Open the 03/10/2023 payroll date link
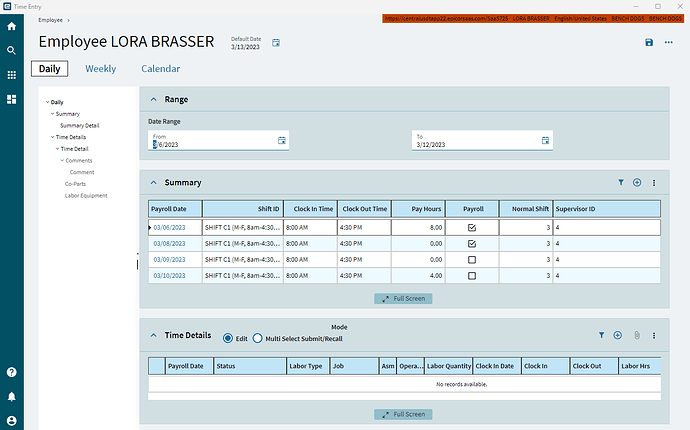 tap(169, 276)
